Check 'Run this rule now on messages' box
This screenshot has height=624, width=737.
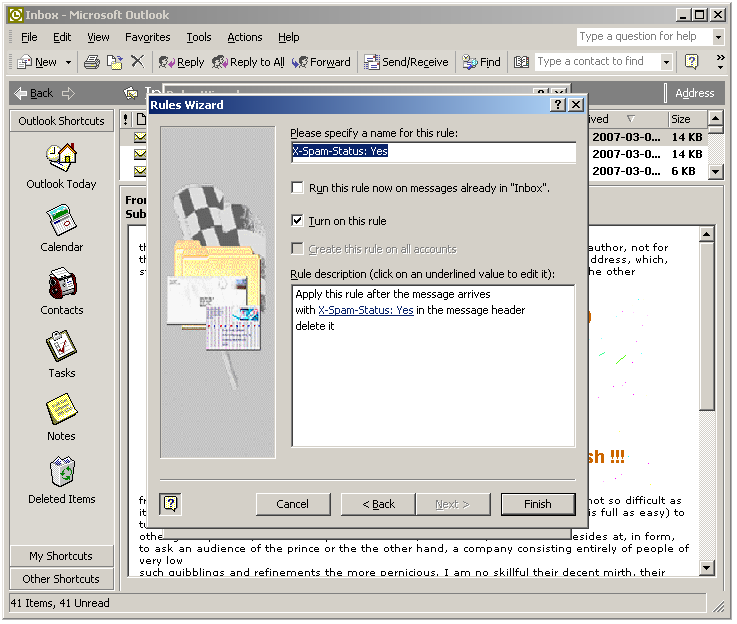(297, 188)
